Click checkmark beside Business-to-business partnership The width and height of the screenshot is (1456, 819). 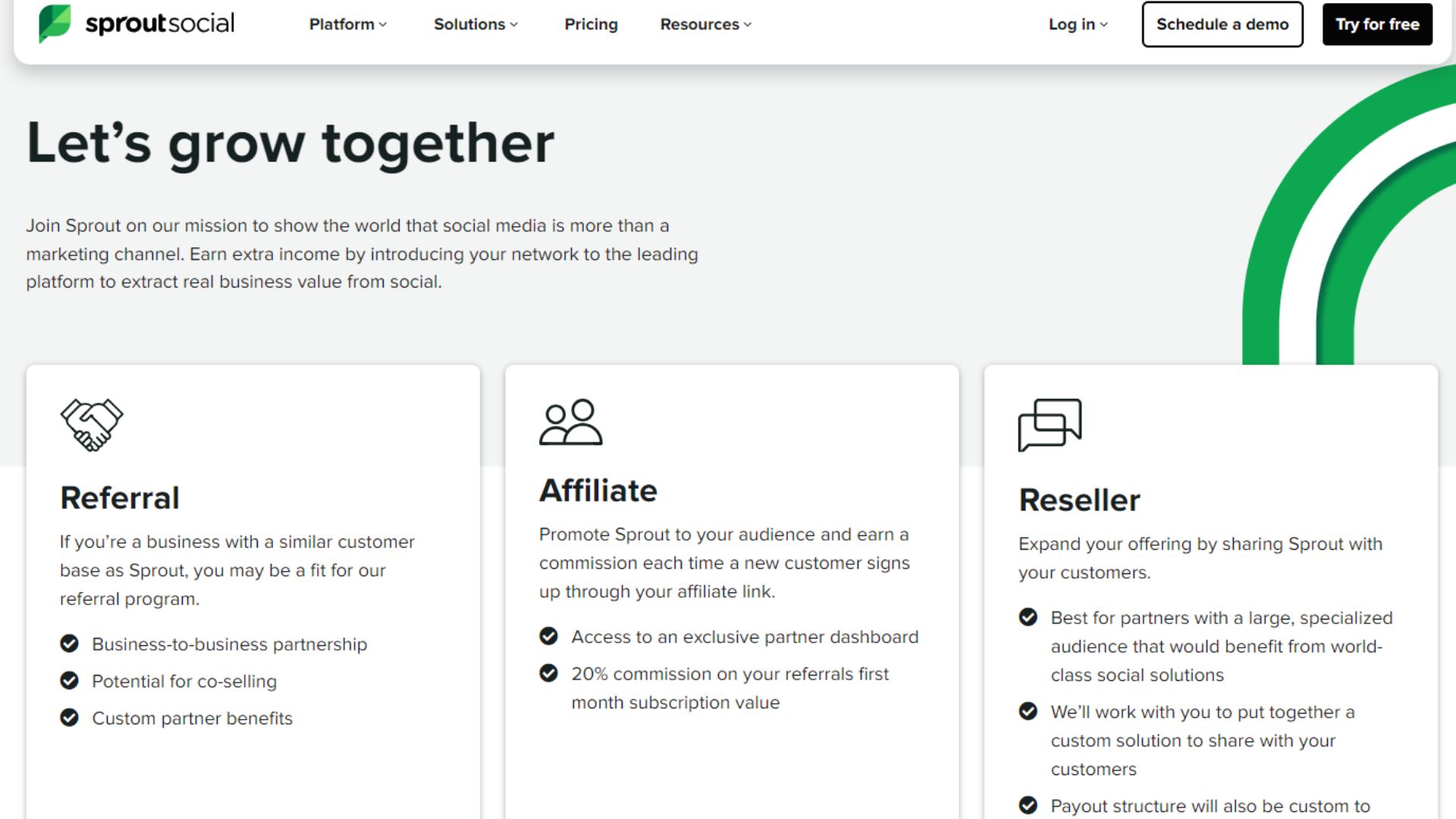coord(69,644)
